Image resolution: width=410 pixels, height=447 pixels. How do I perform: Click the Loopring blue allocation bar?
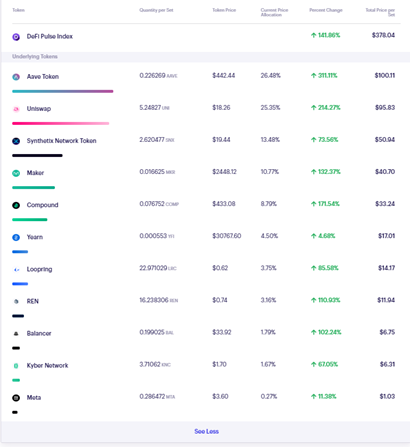click(x=20, y=284)
